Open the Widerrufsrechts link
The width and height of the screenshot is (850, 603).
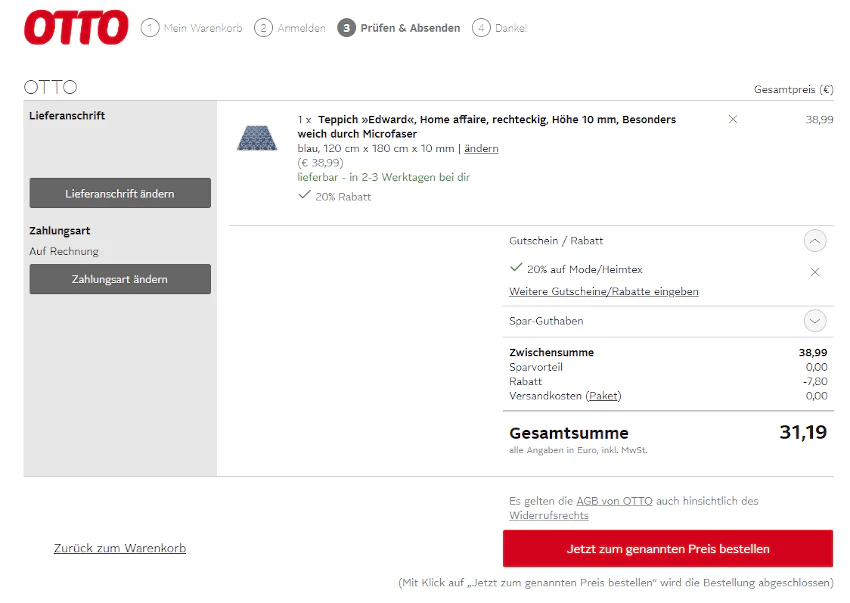[549, 516]
